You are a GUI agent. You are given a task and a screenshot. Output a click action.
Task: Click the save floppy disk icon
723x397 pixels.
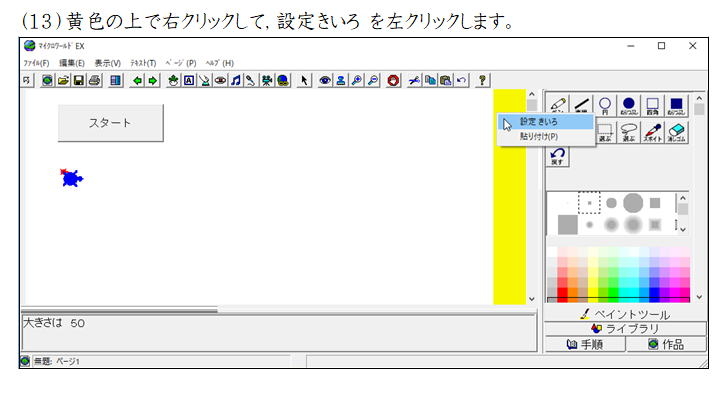79,80
